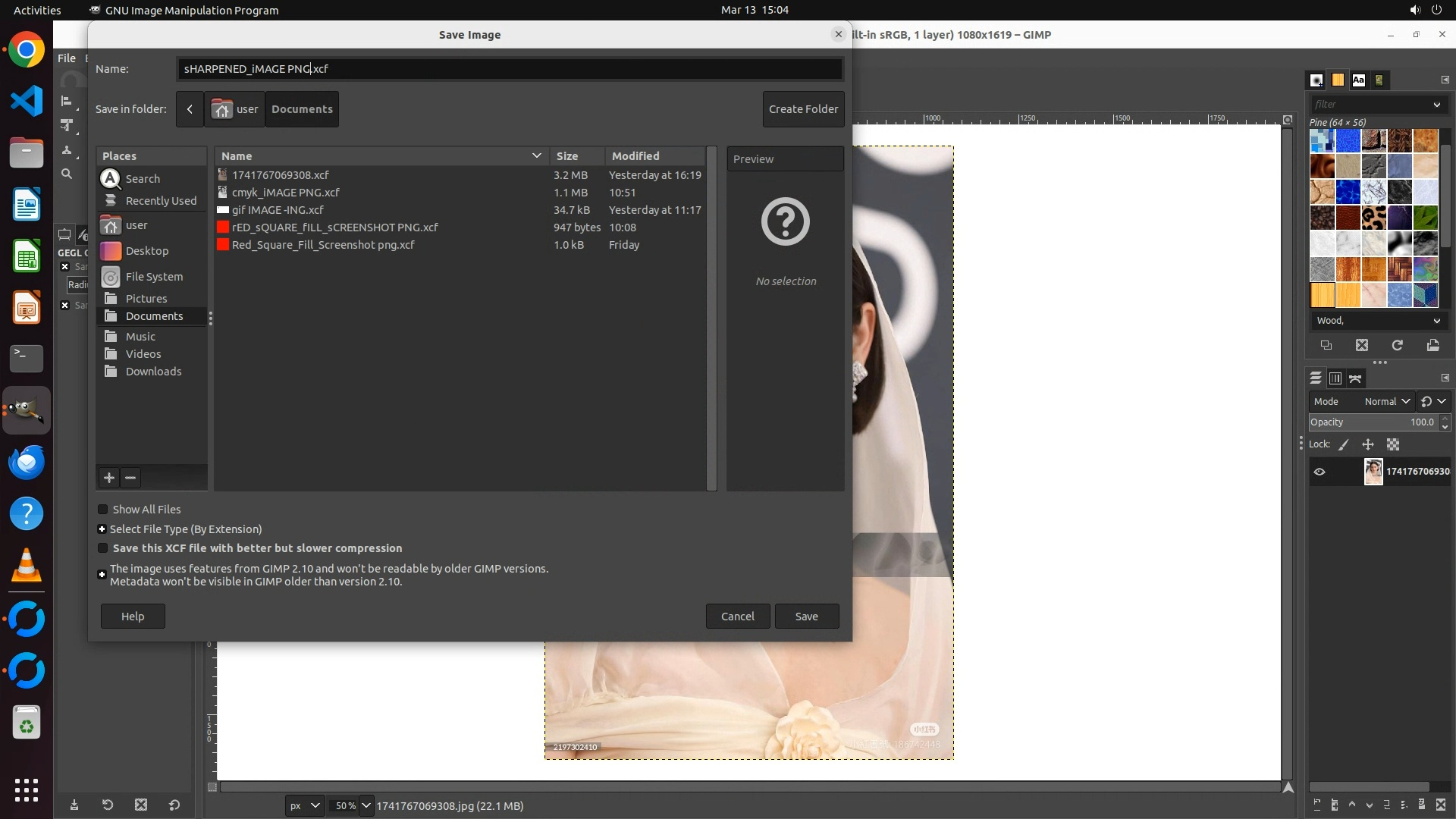The width and height of the screenshot is (1456, 819).
Task: Click the Create Folder button
Action: click(x=803, y=109)
